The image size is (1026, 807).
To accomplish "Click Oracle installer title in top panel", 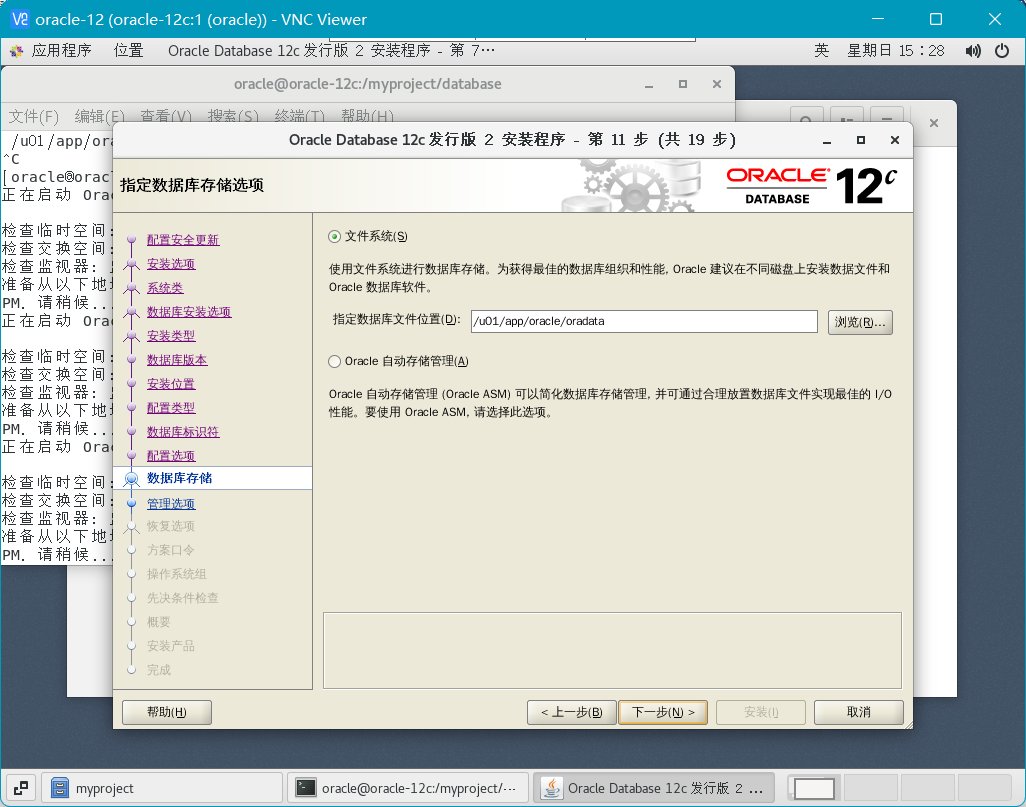I will (x=331, y=50).
